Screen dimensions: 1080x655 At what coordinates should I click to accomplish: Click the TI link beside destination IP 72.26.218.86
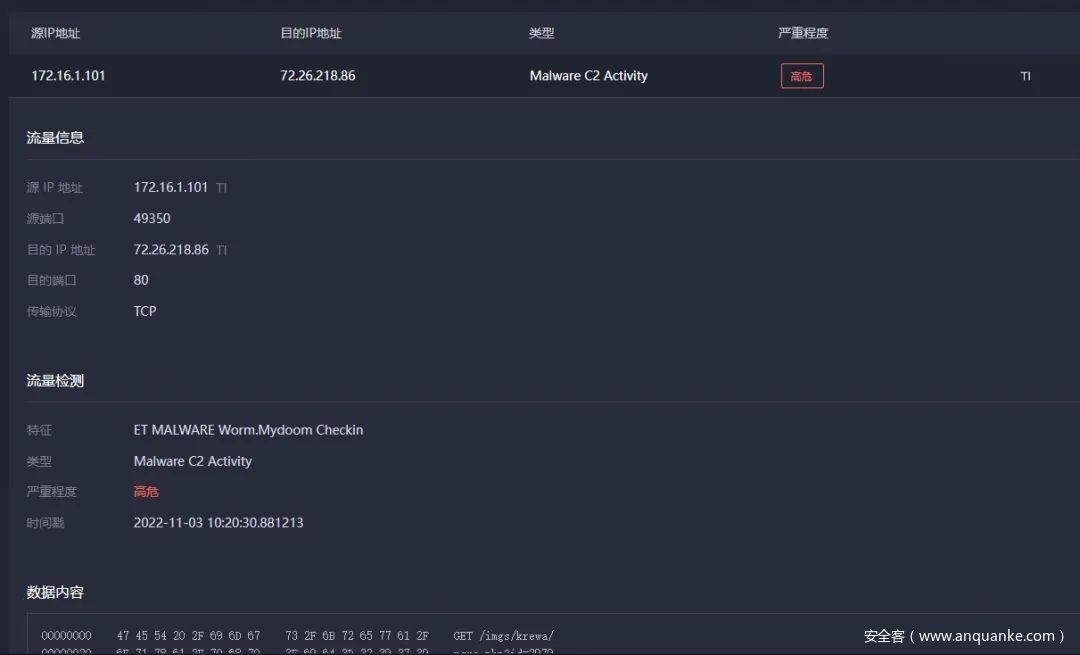[x=221, y=250]
